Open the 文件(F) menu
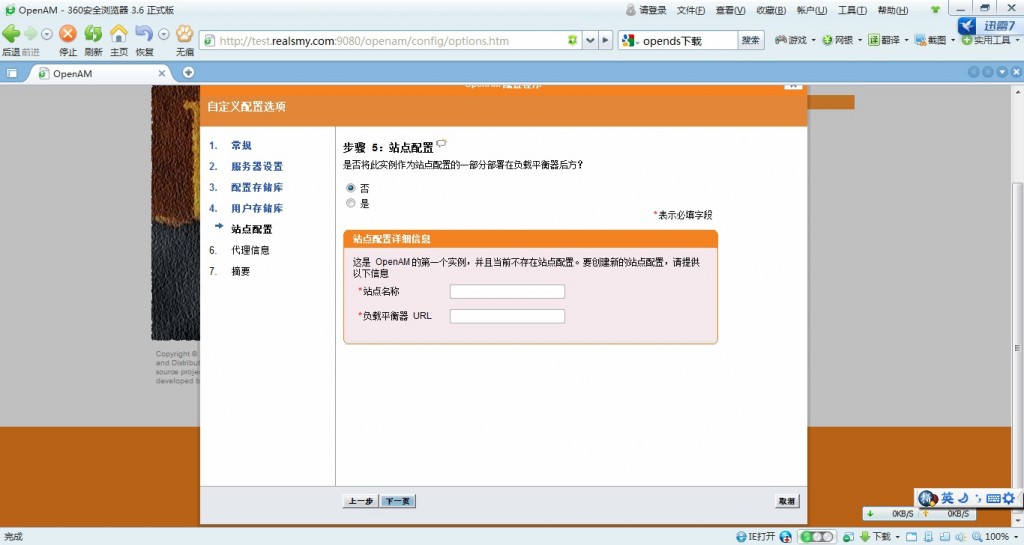This screenshot has width=1024, height=545. (690, 10)
